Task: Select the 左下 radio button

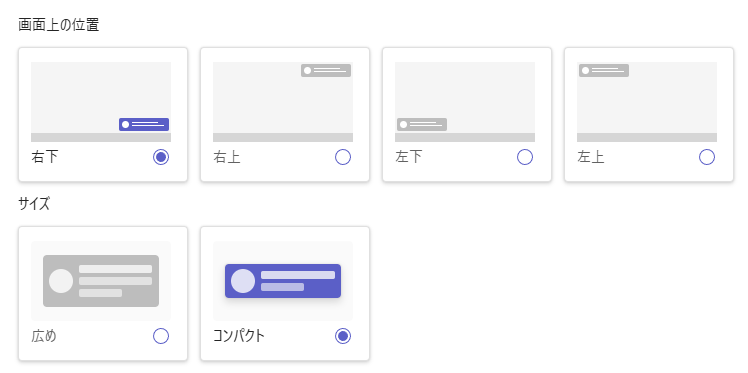Action: [525, 157]
